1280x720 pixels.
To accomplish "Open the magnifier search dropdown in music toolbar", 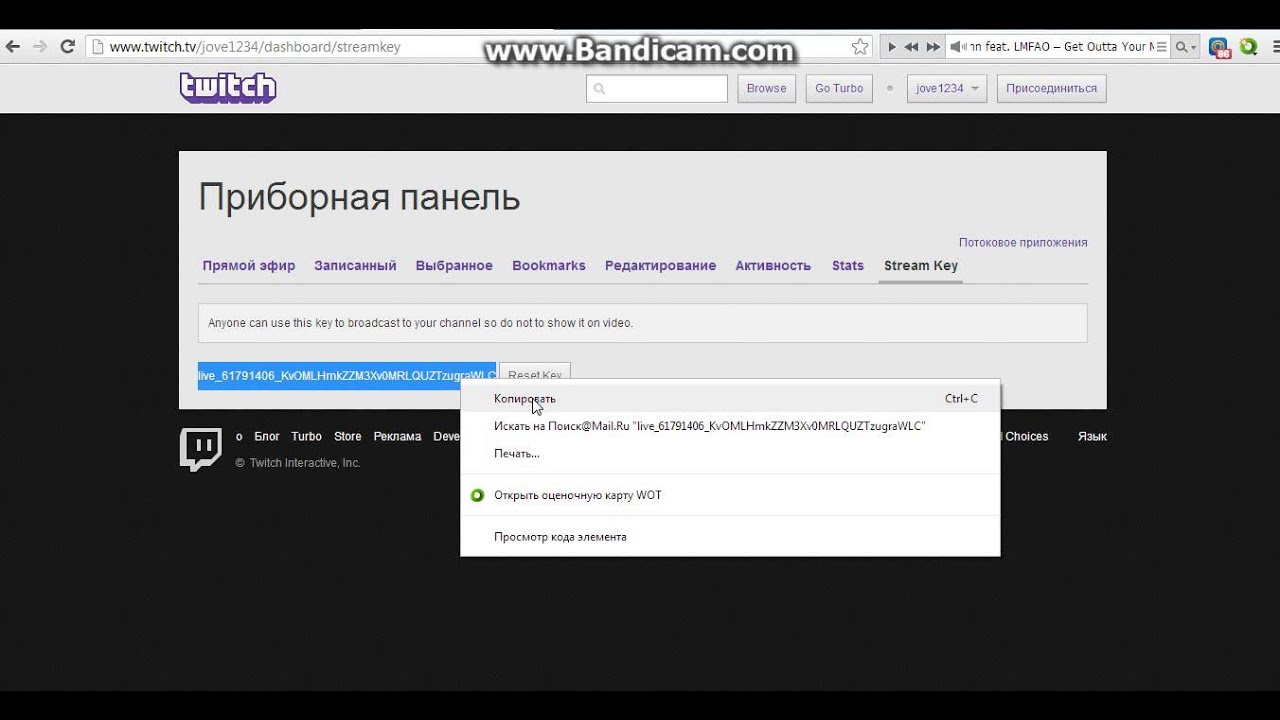I will 1185,46.
